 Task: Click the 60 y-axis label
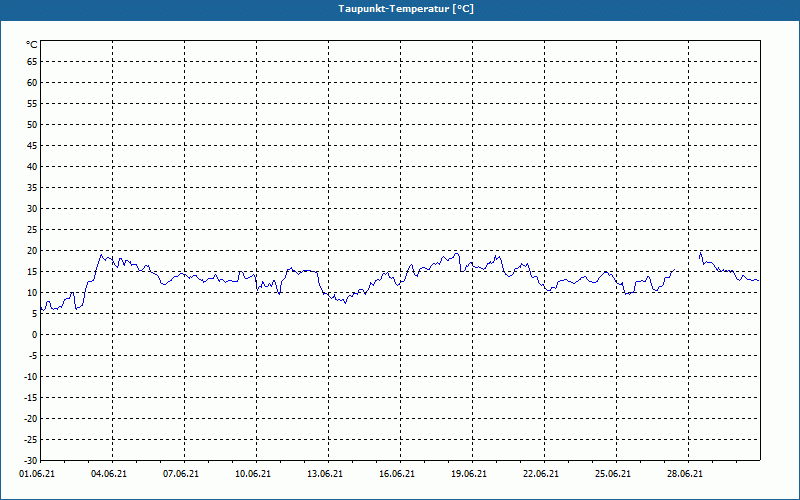coord(32,83)
